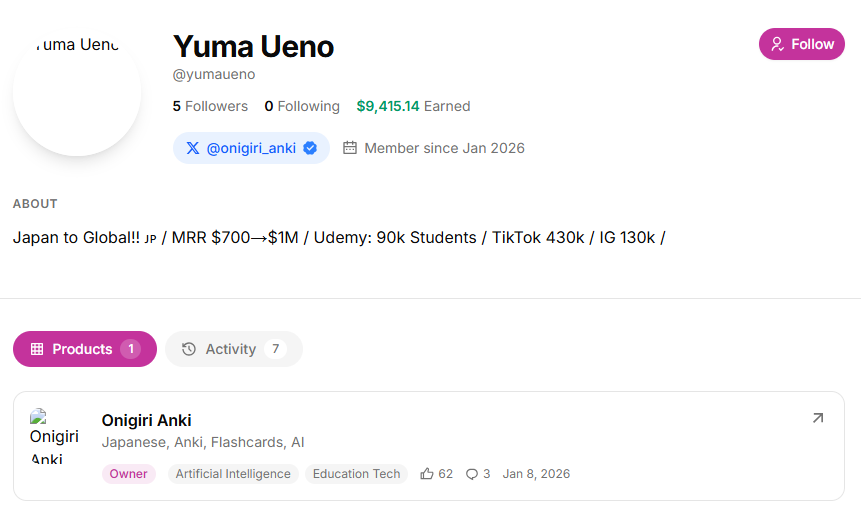Click the comments speech bubble icon
This screenshot has width=861, height=514.
pyautogui.click(x=472, y=474)
